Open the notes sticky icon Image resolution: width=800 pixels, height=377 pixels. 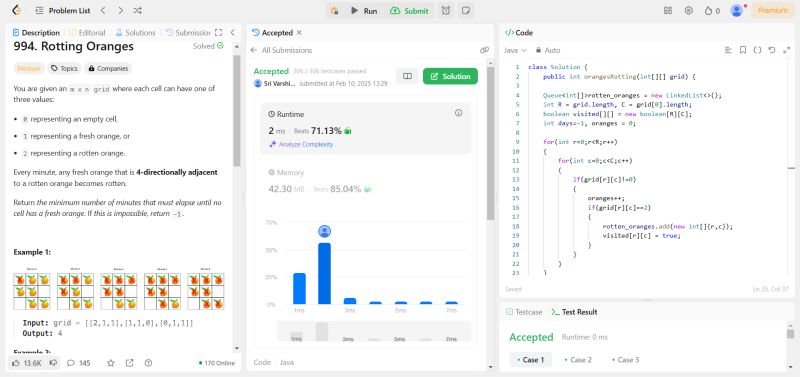[x=465, y=10]
